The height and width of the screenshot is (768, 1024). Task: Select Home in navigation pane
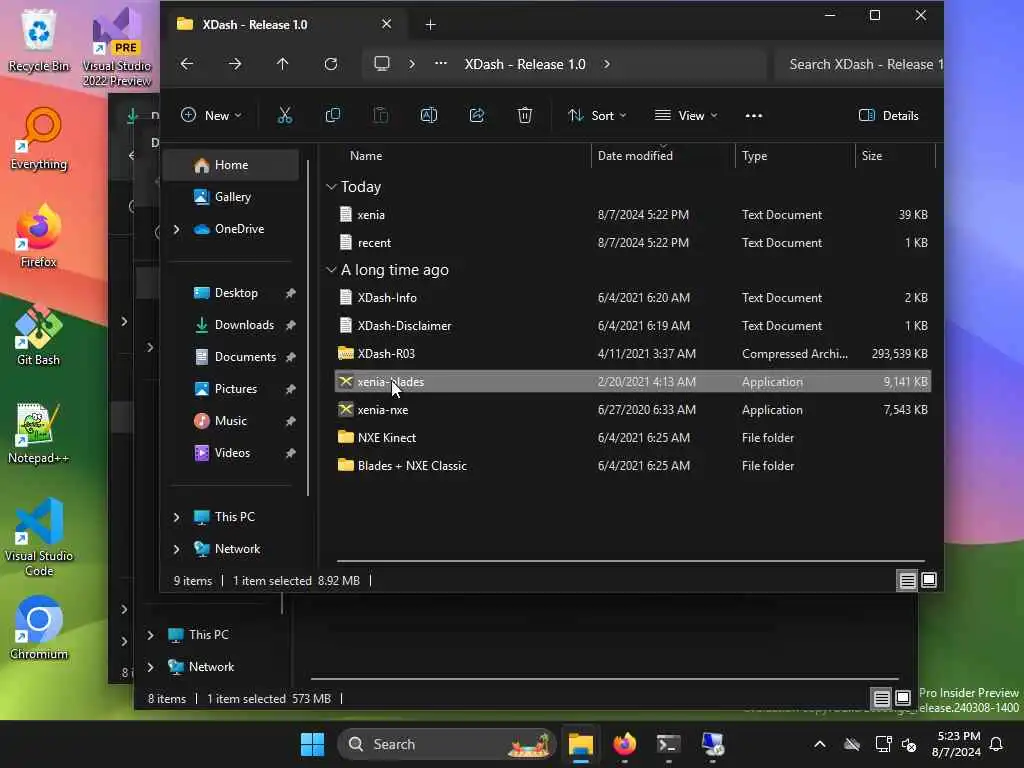click(x=230, y=165)
